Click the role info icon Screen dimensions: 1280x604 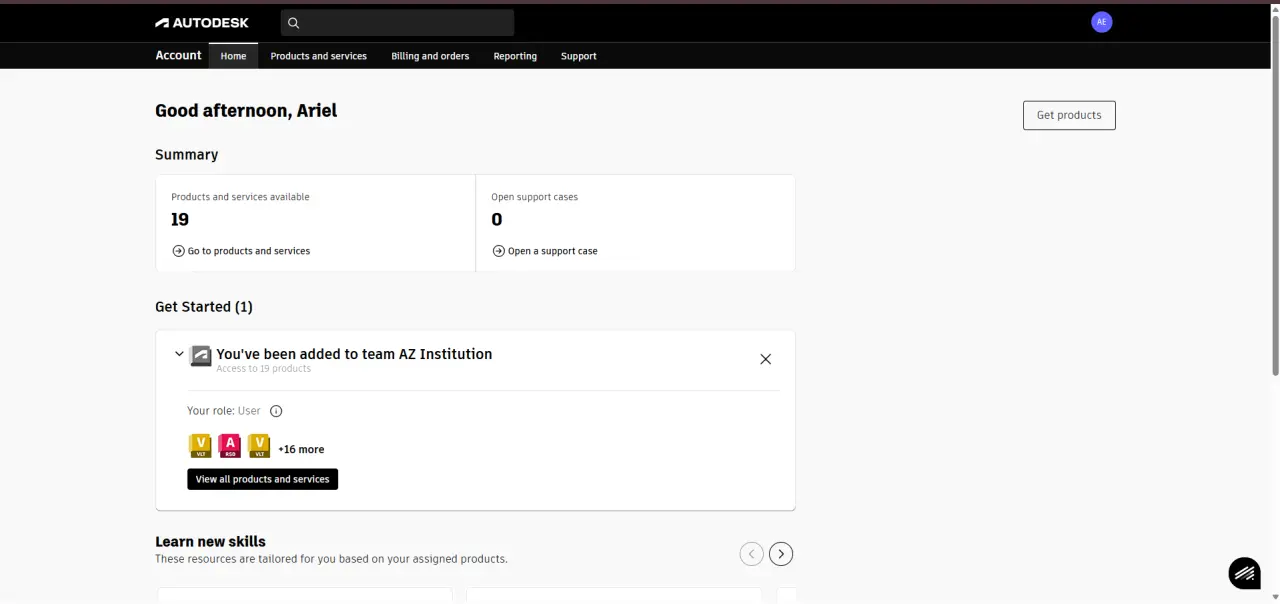point(276,411)
